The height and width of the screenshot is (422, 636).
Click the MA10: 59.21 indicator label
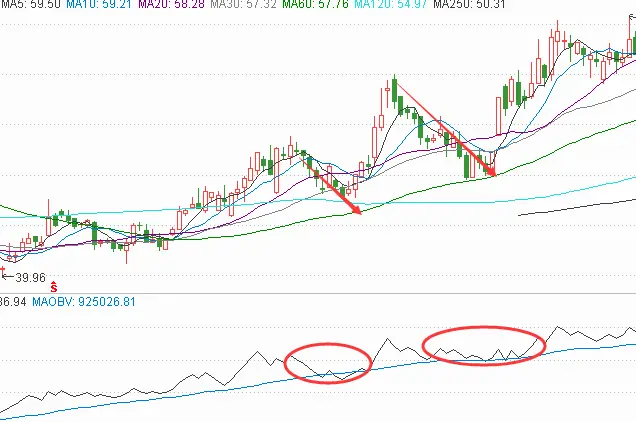(x=99, y=4)
